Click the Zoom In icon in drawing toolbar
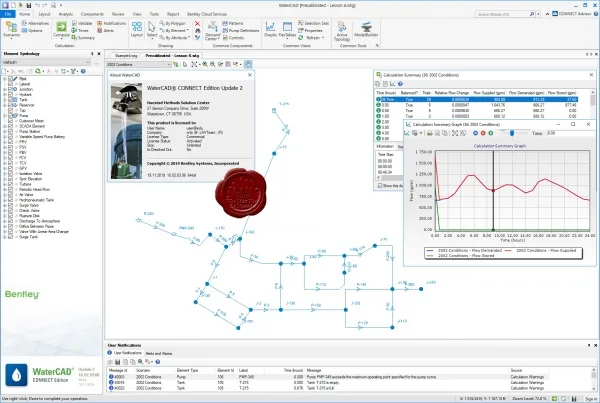 205,64
